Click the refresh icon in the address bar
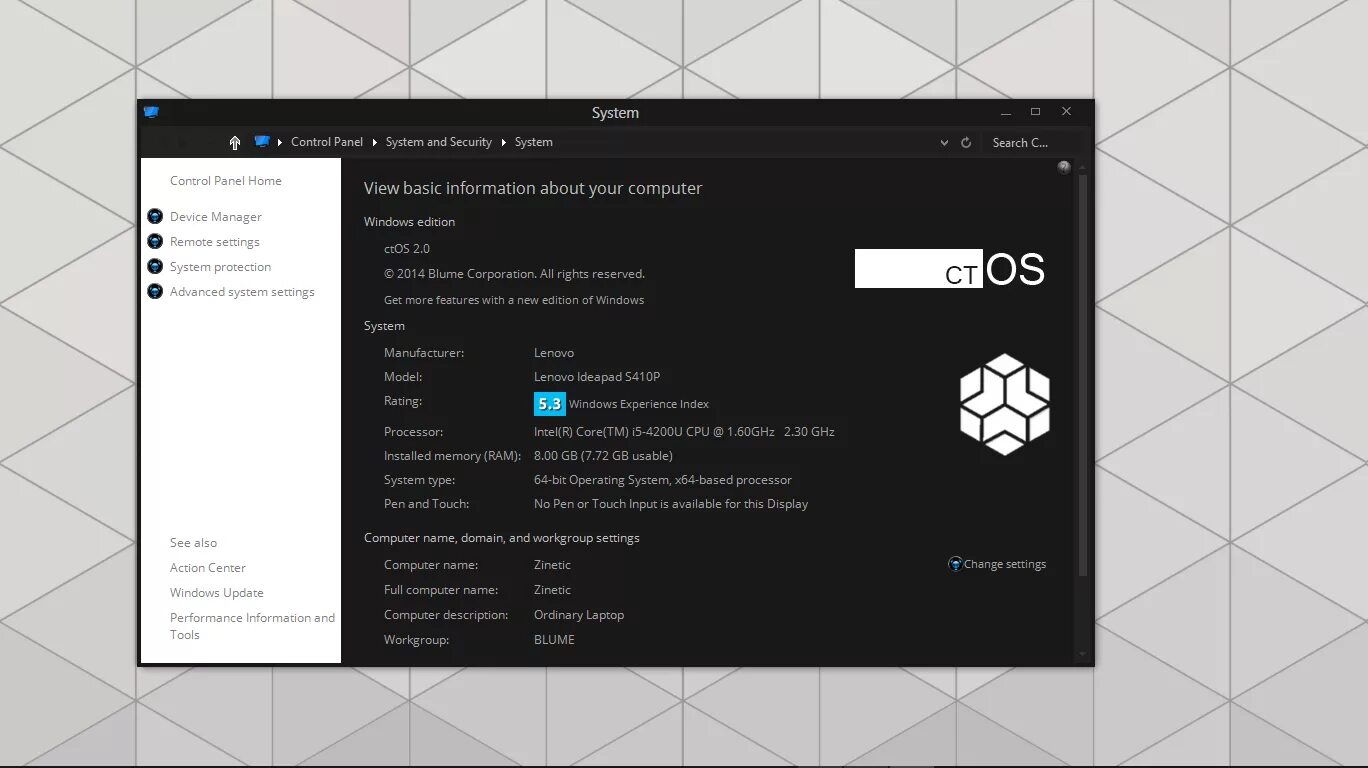 click(965, 142)
